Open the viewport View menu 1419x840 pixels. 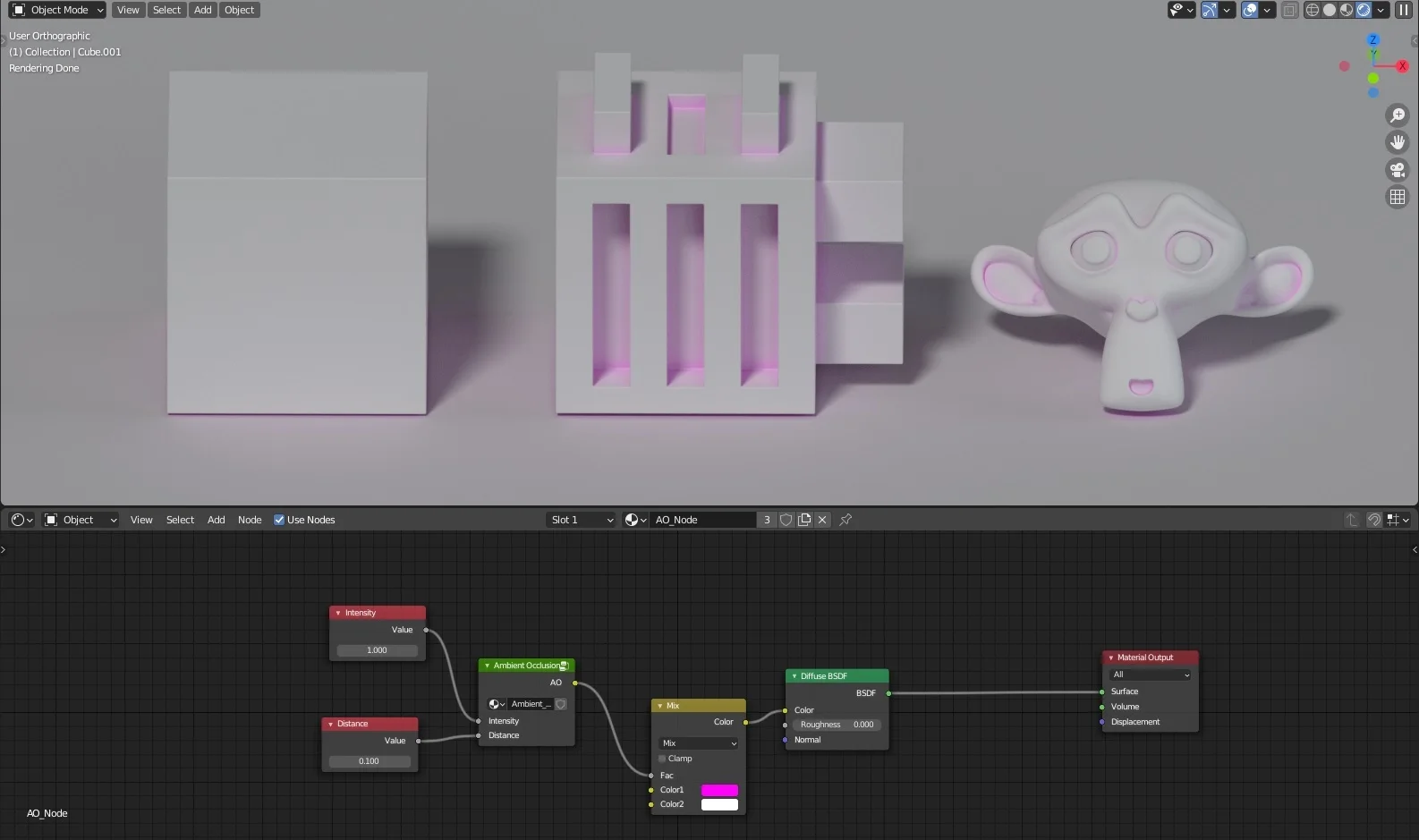coord(128,10)
